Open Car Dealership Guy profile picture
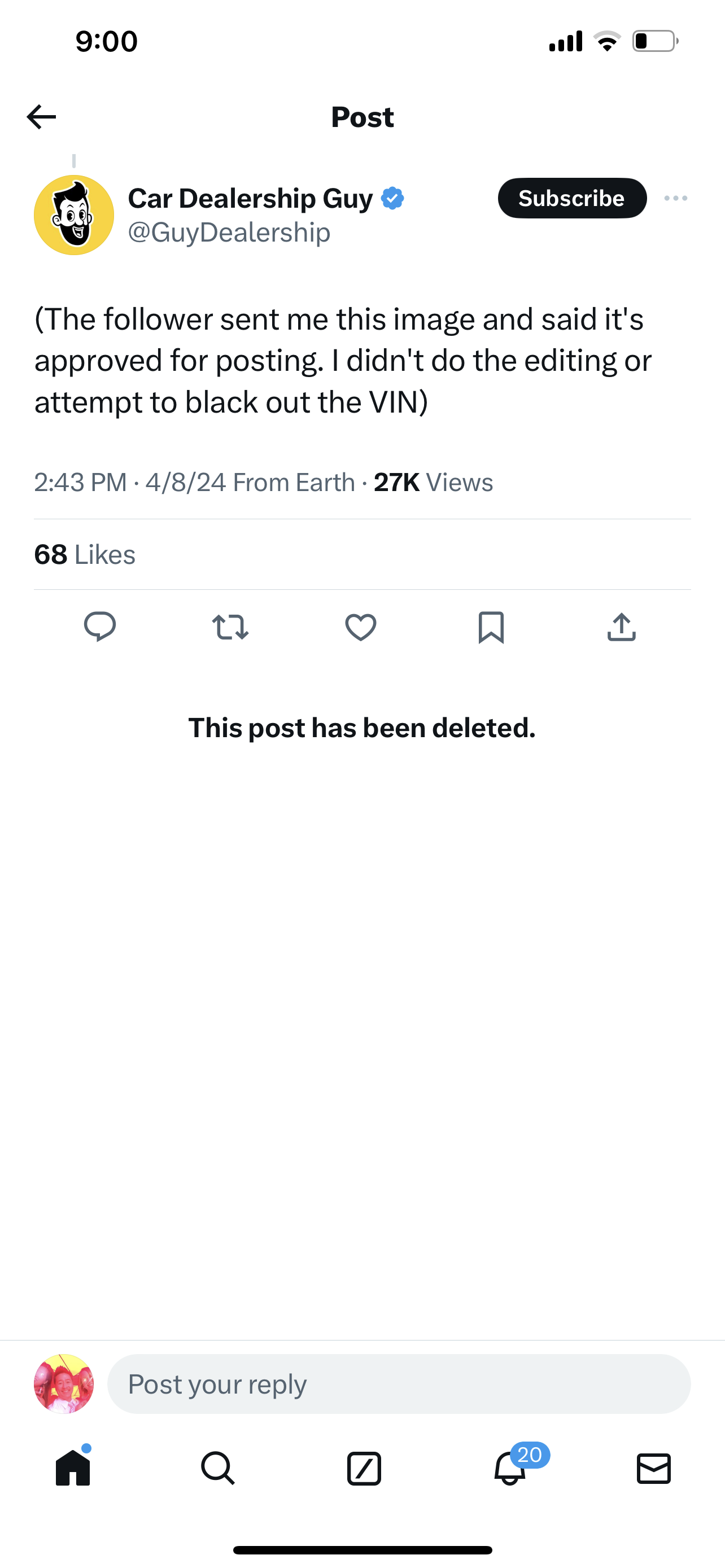The width and height of the screenshot is (725, 1568). pyautogui.click(x=73, y=215)
